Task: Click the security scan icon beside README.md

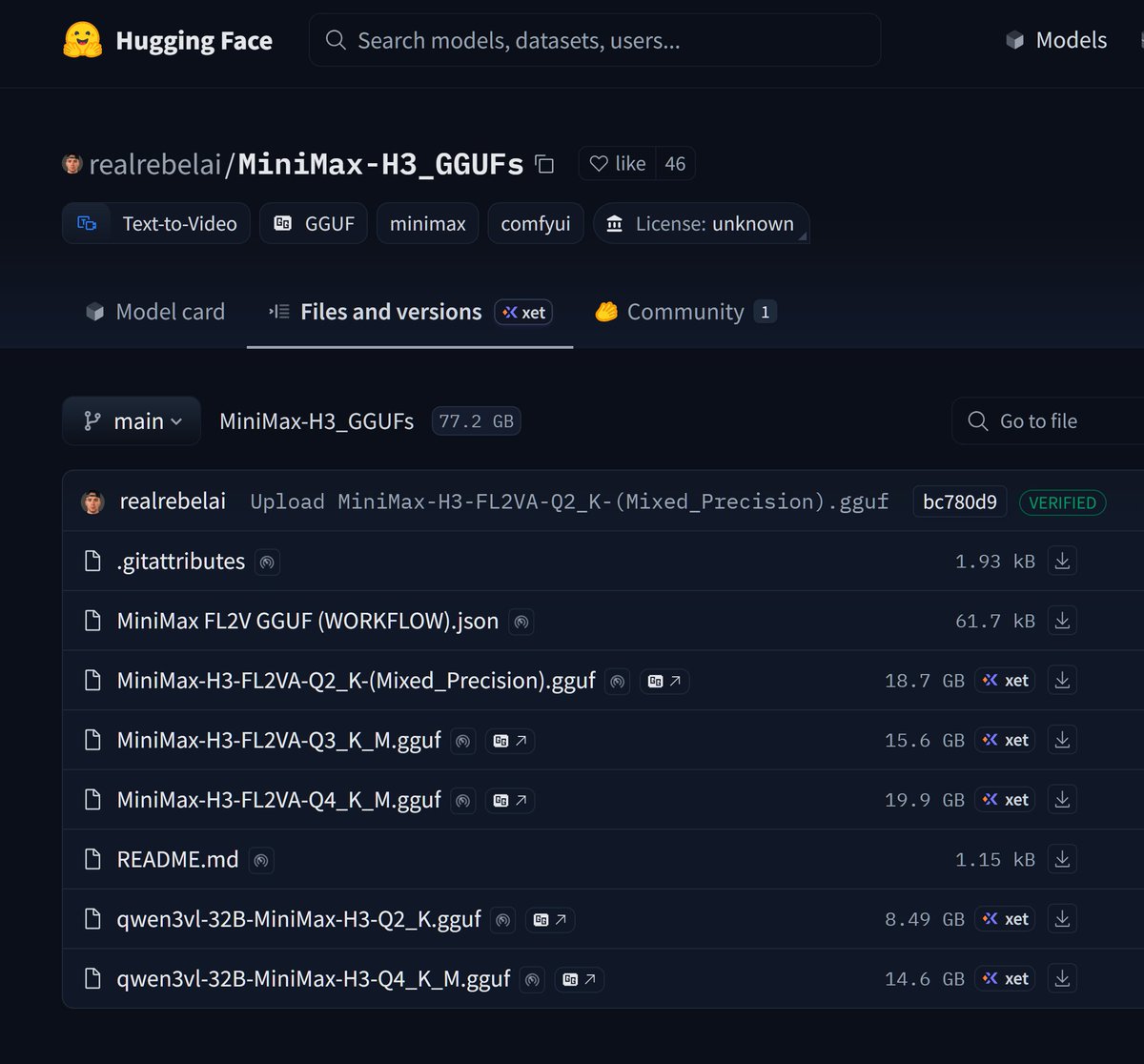Action: tap(261, 860)
